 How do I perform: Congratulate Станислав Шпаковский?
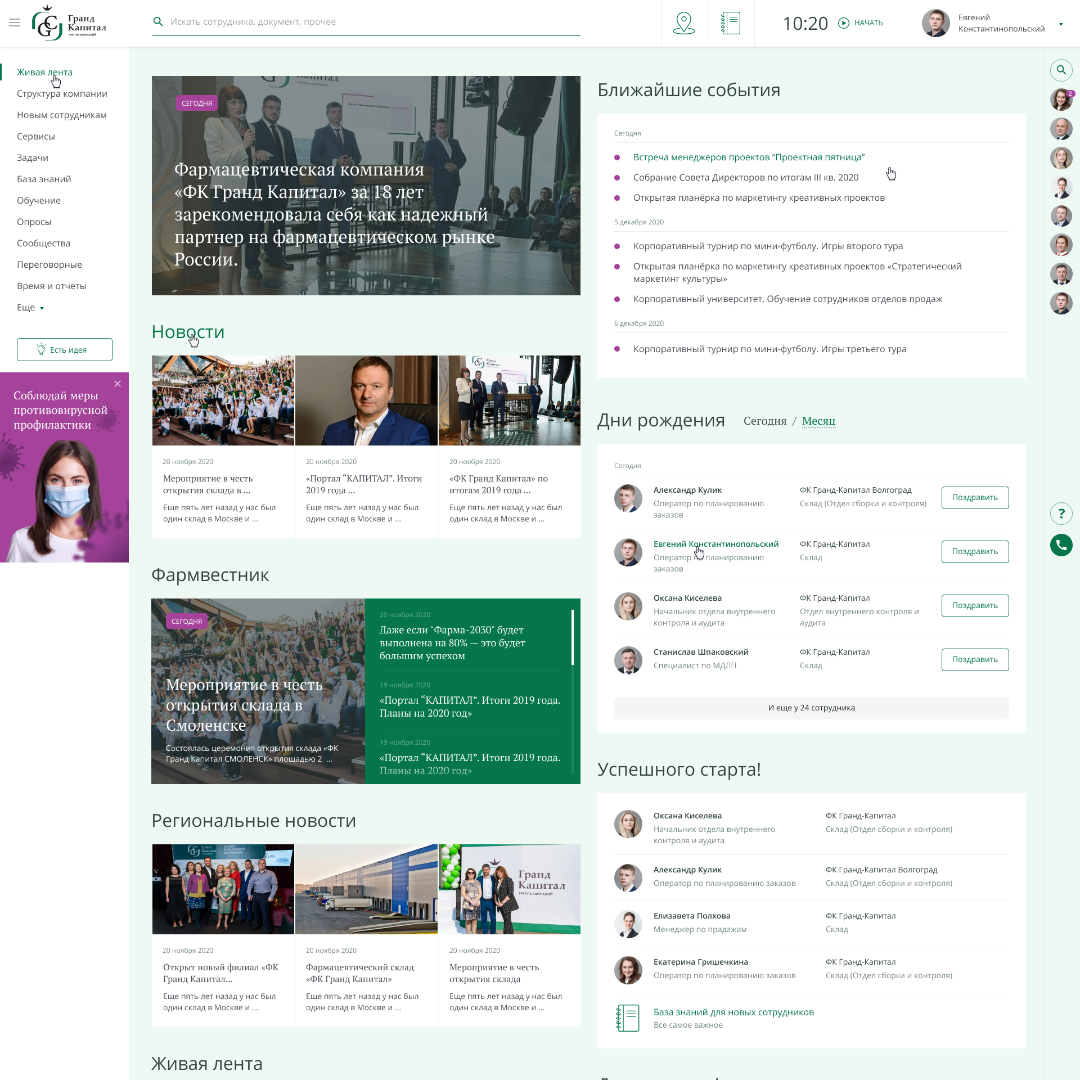point(975,659)
